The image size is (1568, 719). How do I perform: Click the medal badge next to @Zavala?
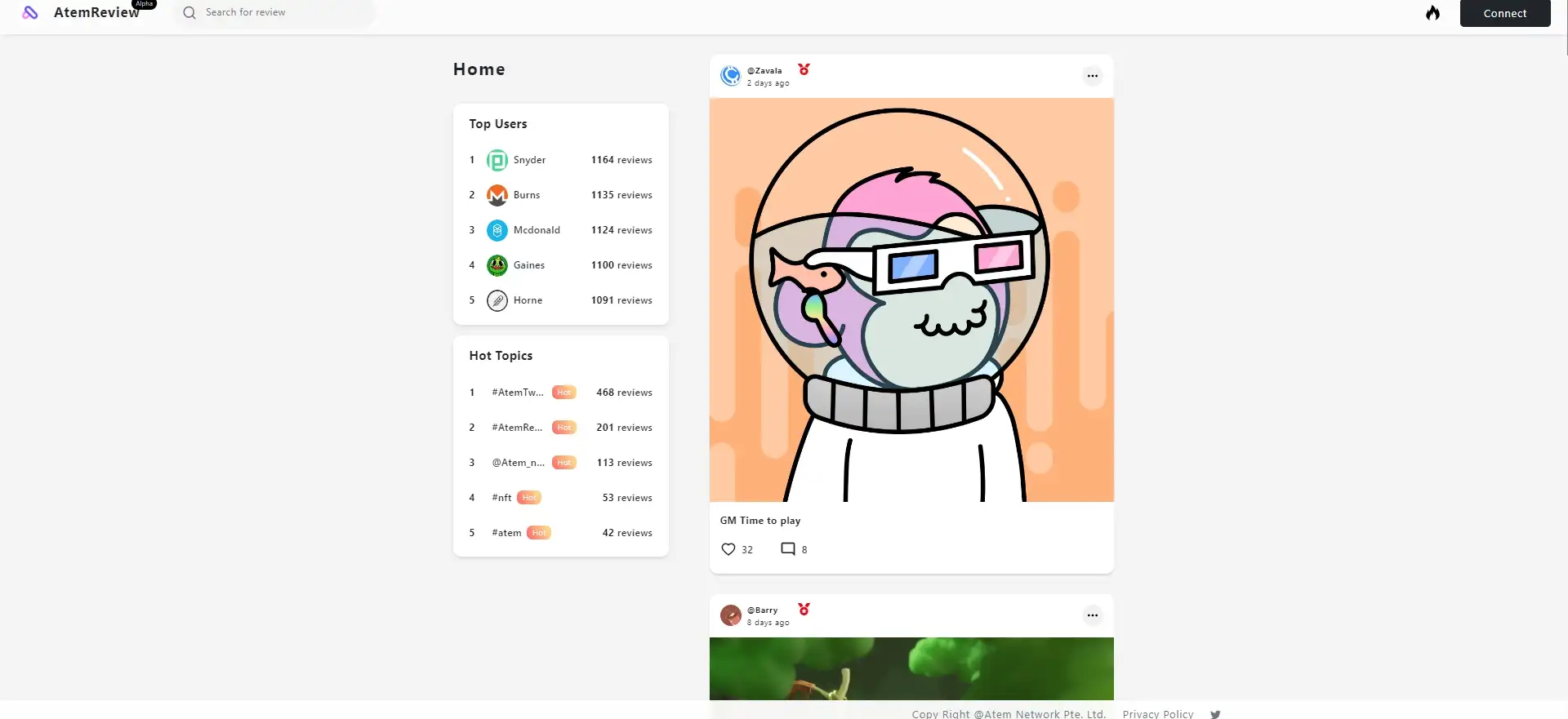point(804,69)
